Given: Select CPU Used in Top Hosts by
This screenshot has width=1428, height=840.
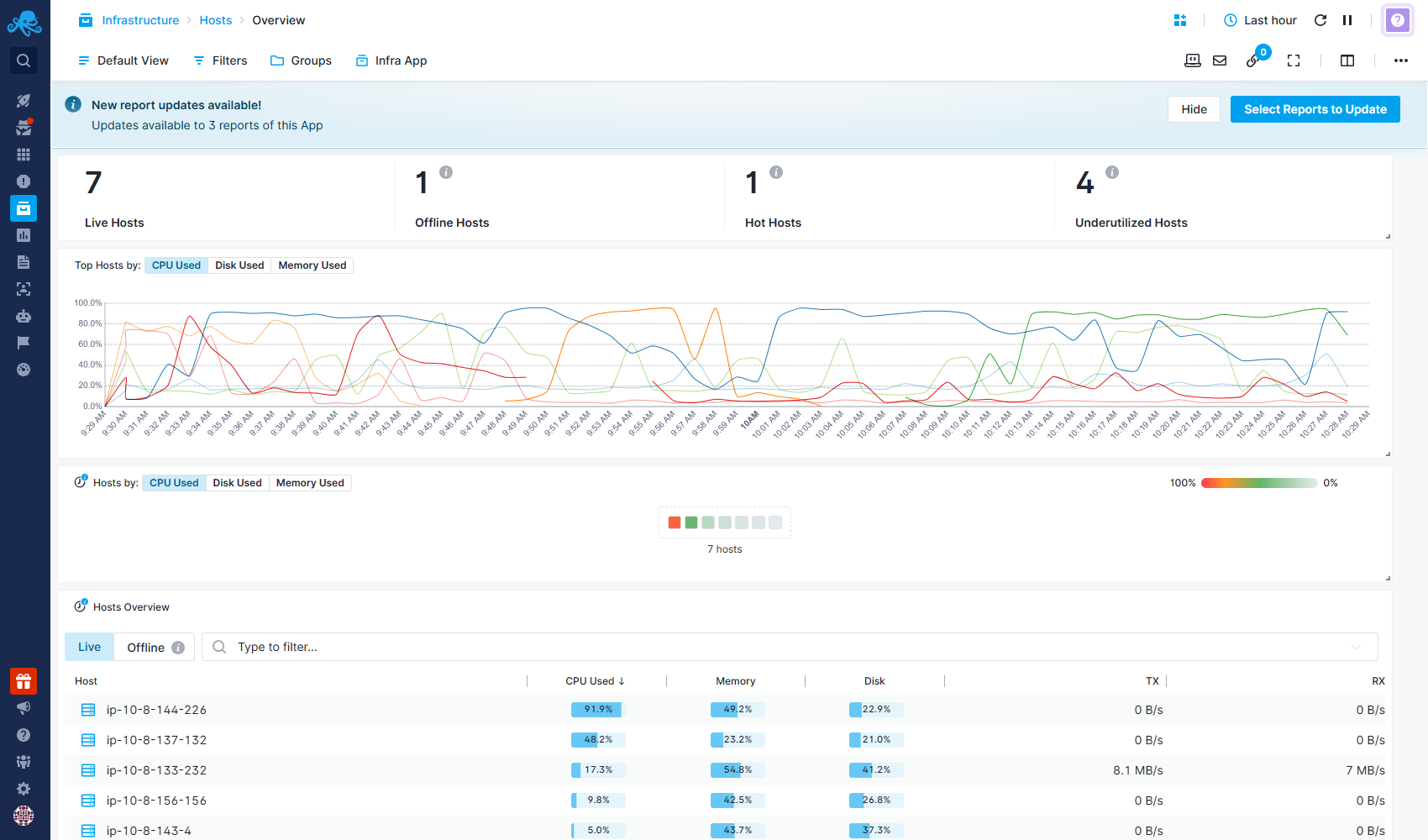Looking at the screenshot, I should tap(176, 265).
